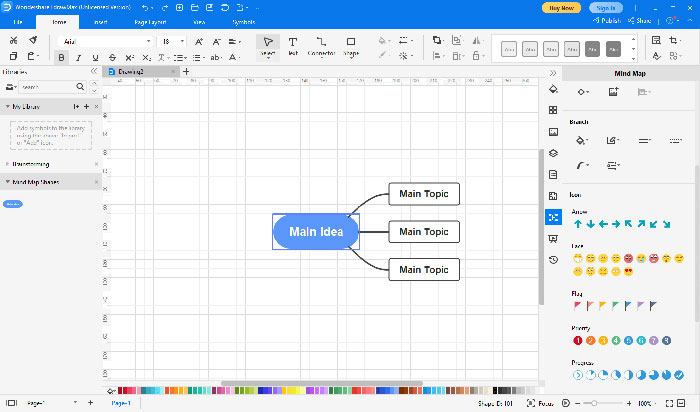Open the Fill style sidebar panel
This screenshot has height=412, width=700.
553,90
